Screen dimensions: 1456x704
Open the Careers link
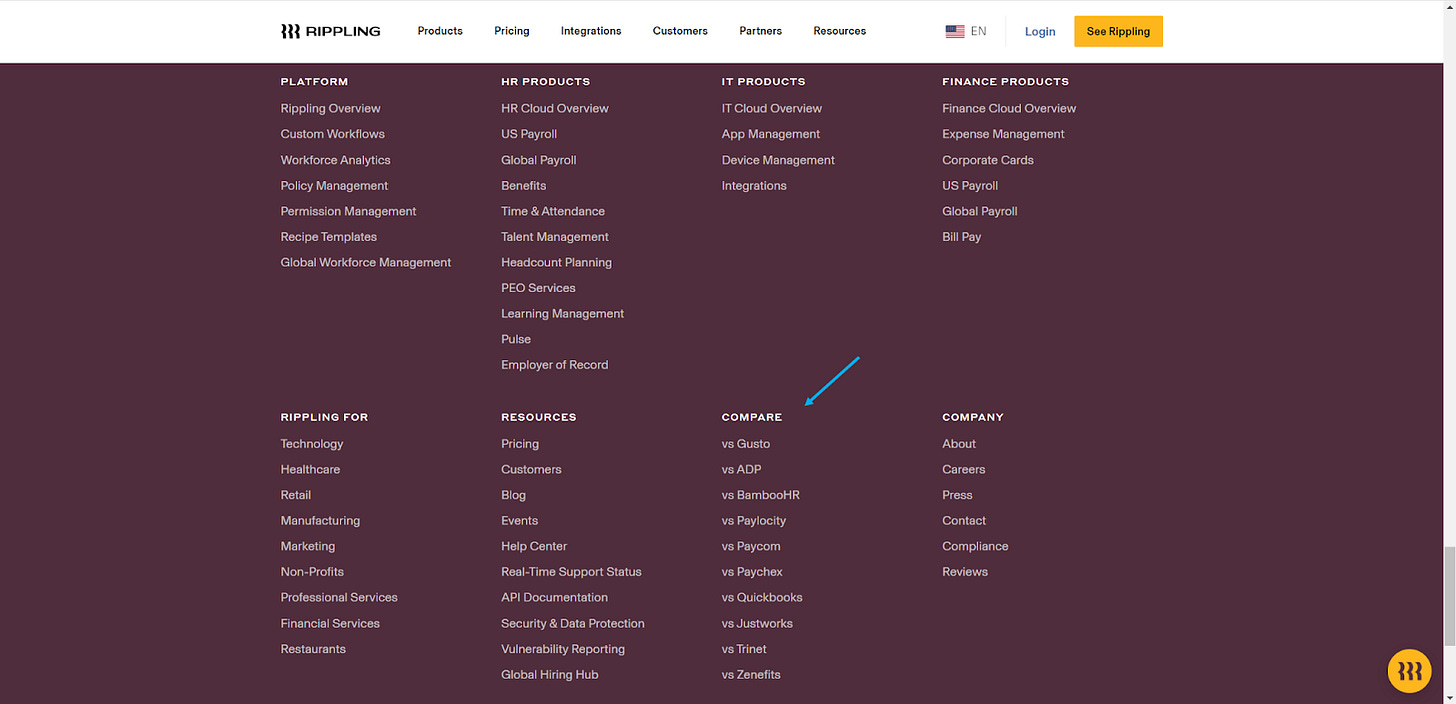click(x=964, y=469)
